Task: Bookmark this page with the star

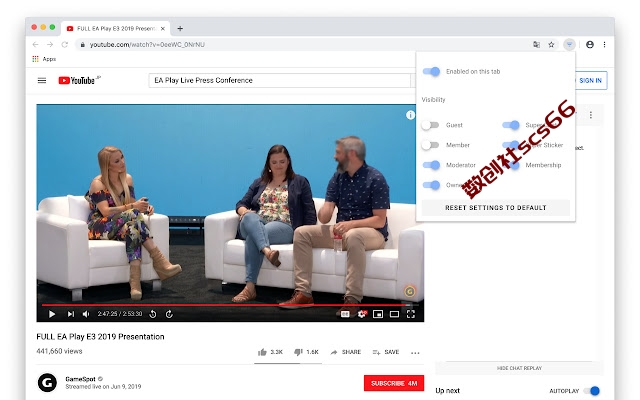Action: pyautogui.click(x=551, y=44)
